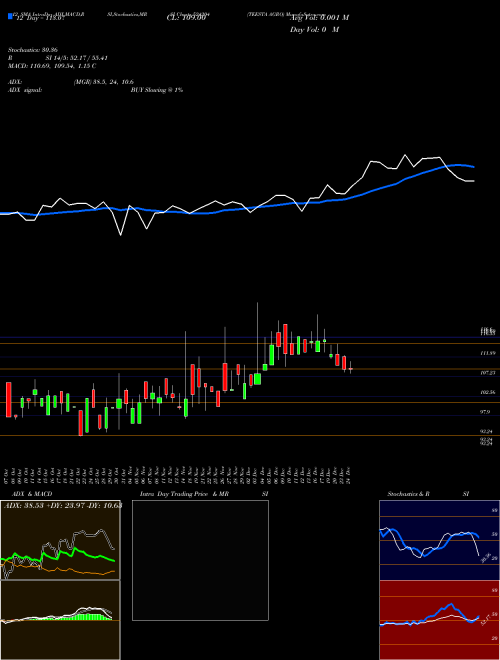Click the 'Intra Day Trading Price & MR' title
Image resolution: width=500 pixels, height=660 pixels.
[x=184, y=494]
